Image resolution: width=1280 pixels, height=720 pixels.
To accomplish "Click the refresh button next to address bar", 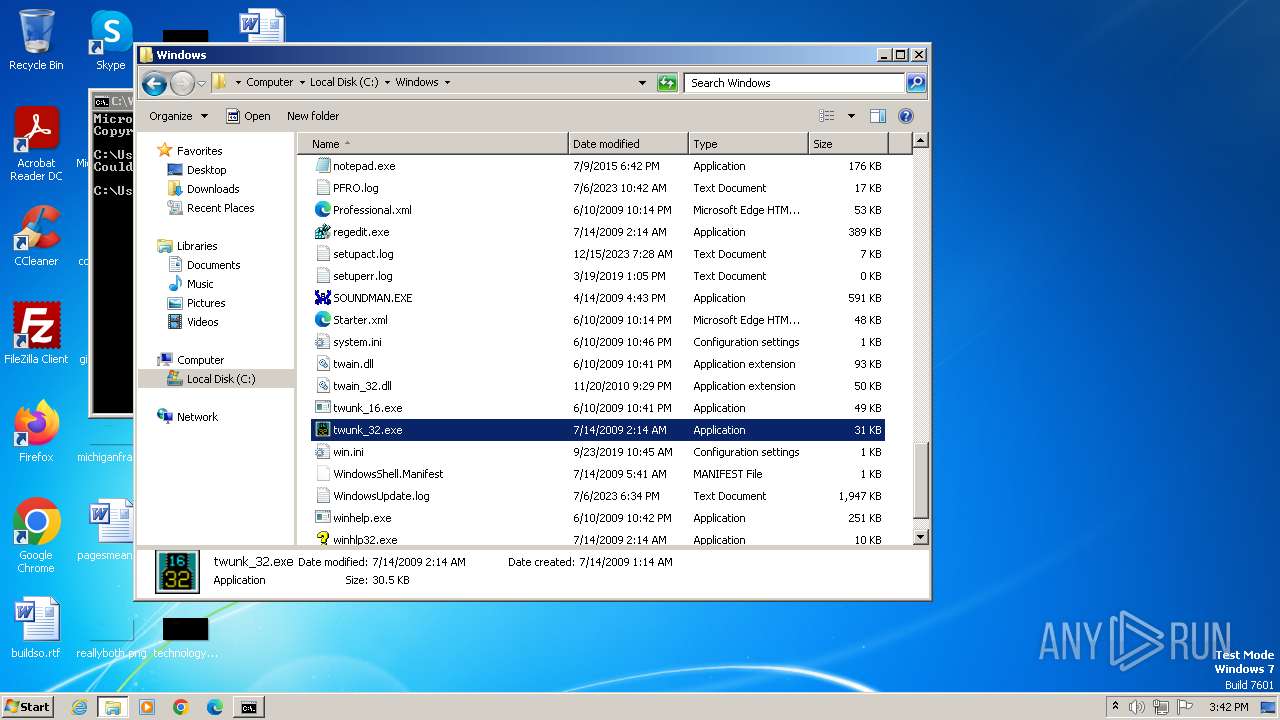I will [667, 83].
